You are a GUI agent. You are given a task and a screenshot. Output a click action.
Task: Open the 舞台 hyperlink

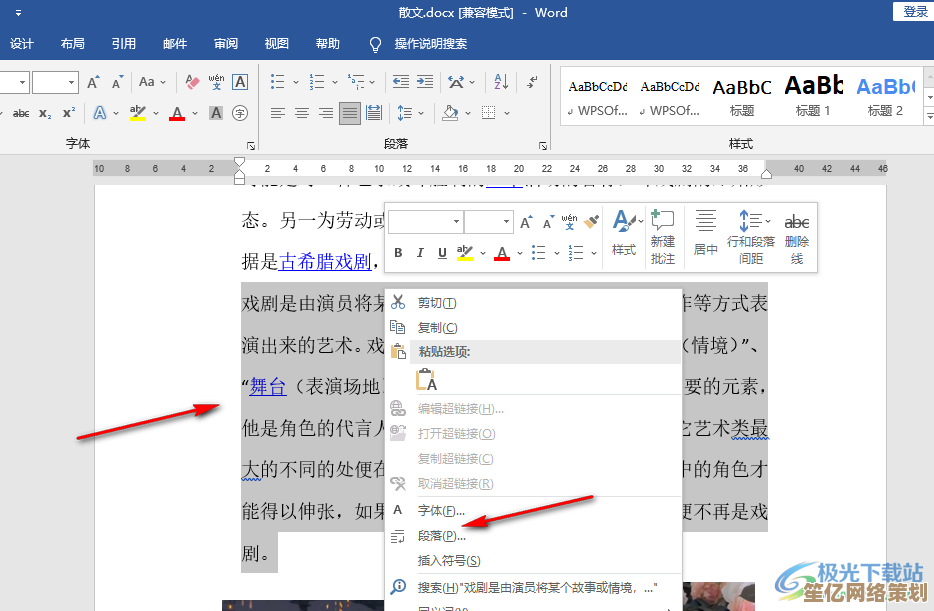[268, 386]
